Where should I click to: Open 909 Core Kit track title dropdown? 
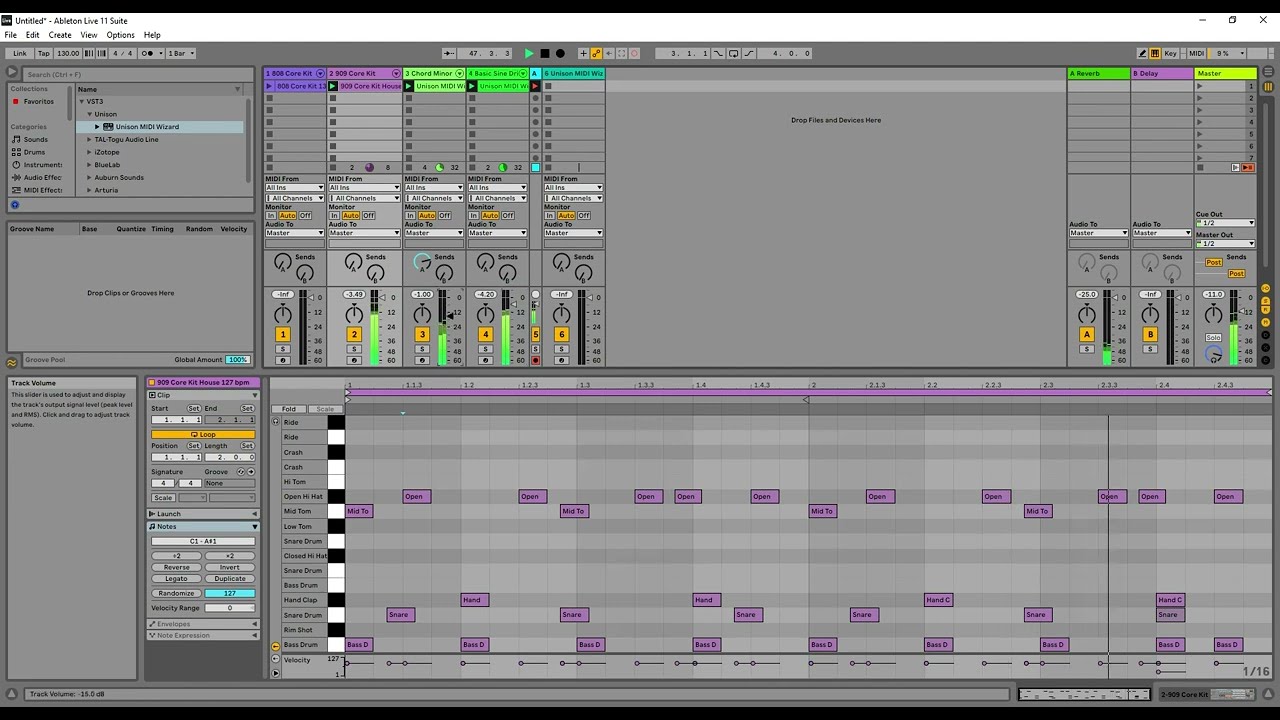coord(395,73)
